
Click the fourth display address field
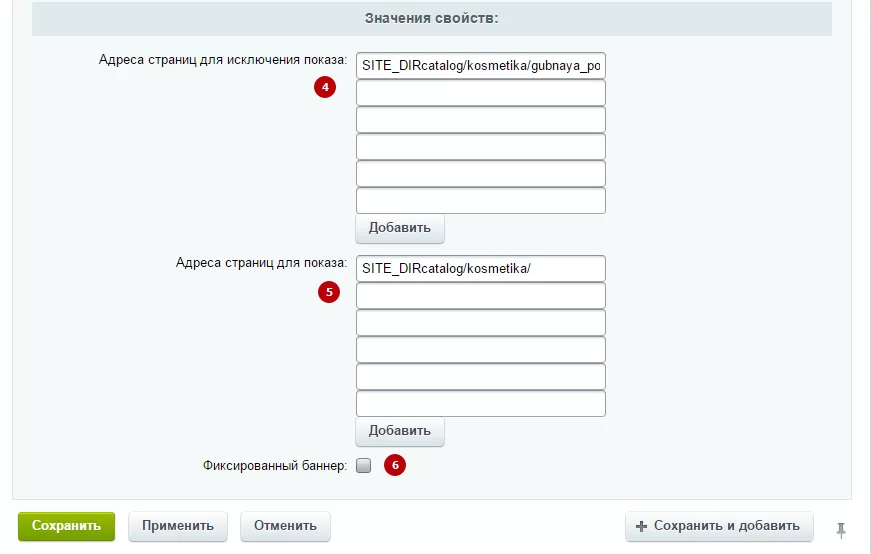tap(480, 350)
